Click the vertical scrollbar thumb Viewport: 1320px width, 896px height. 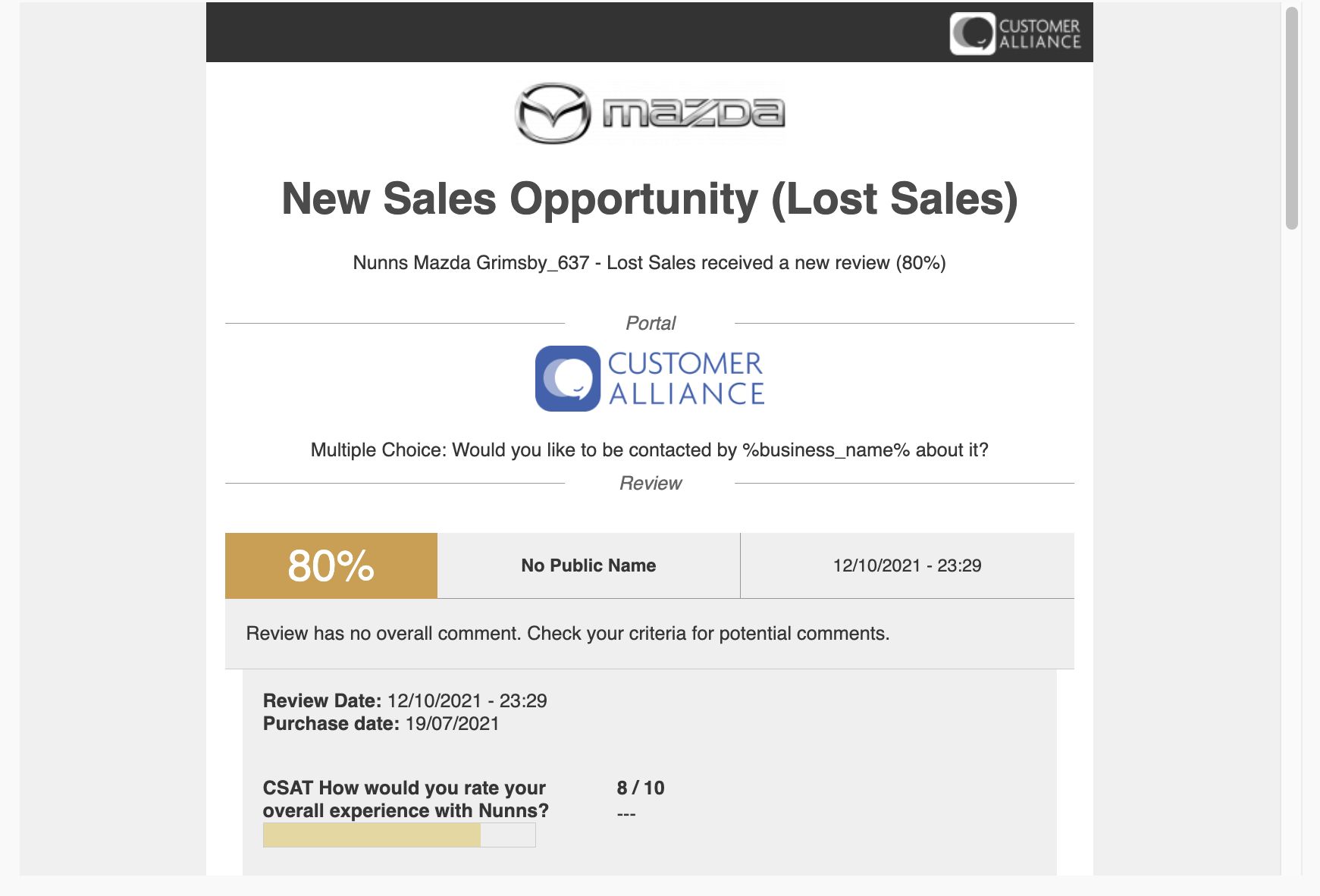(1292, 117)
